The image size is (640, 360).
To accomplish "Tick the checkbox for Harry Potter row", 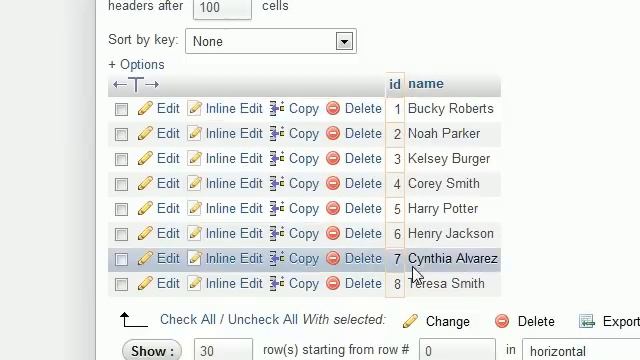I will tap(121, 209).
